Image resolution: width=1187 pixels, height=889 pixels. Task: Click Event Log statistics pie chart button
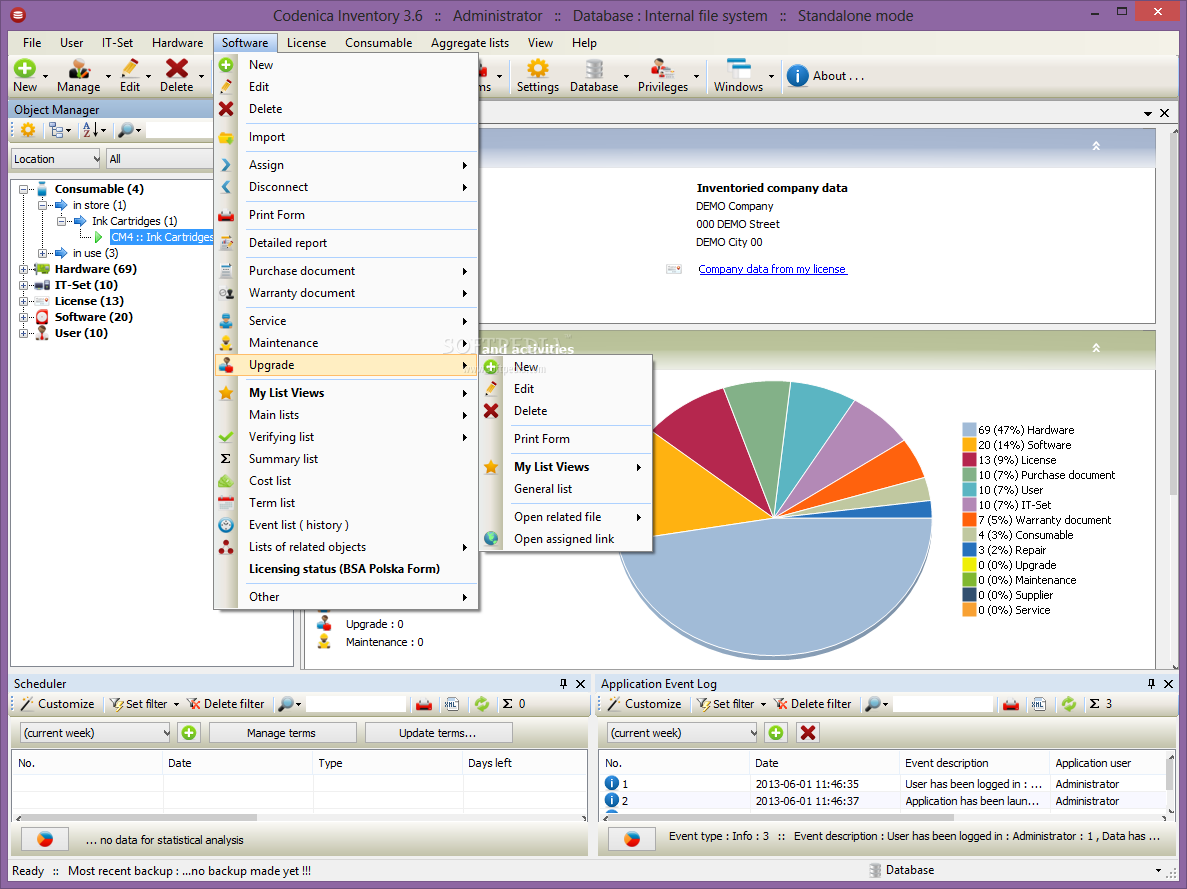(632, 839)
